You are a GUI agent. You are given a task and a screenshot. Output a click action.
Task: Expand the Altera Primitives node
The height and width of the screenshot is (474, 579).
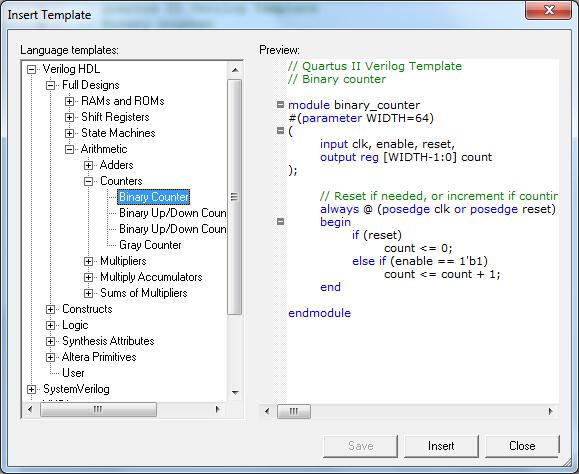pos(50,357)
